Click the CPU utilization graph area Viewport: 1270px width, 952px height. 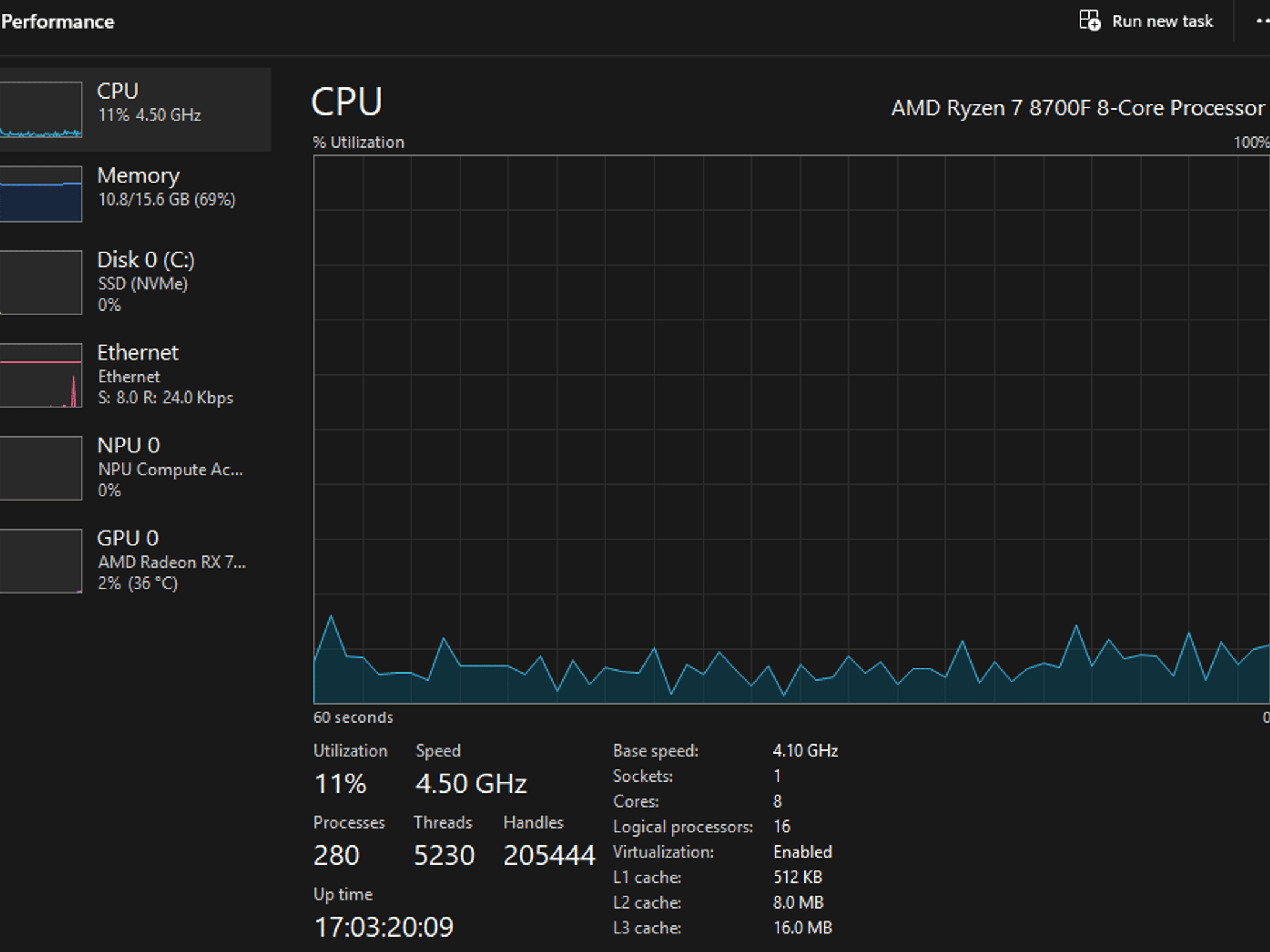[x=791, y=429]
